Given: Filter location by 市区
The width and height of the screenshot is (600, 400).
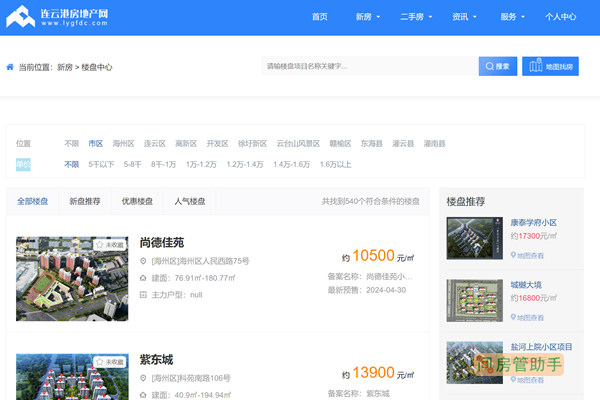Looking at the screenshot, I should click(96, 144).
